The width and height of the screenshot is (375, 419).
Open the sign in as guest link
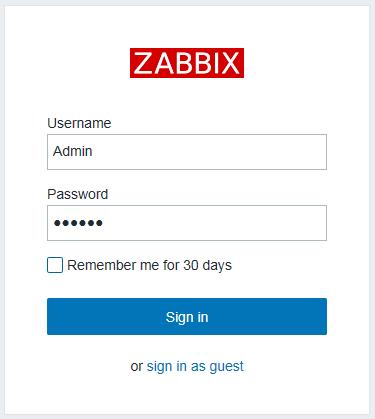pyautogui.click(x=195, y=366)
